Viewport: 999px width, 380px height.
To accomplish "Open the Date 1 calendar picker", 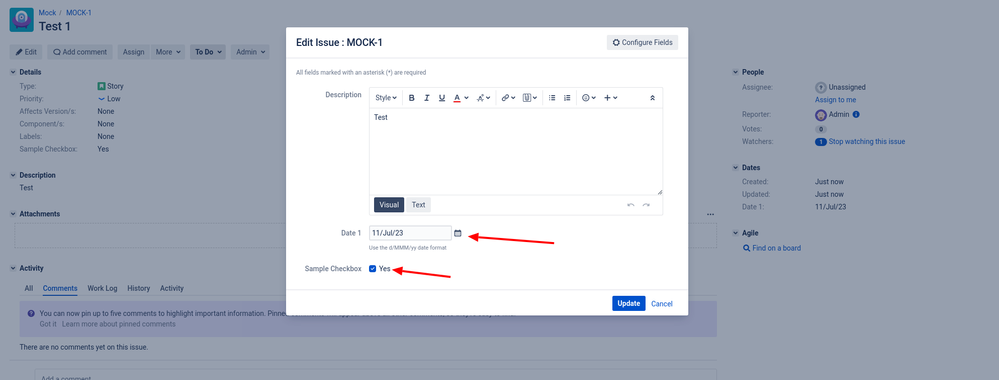I will pos(457,233).
